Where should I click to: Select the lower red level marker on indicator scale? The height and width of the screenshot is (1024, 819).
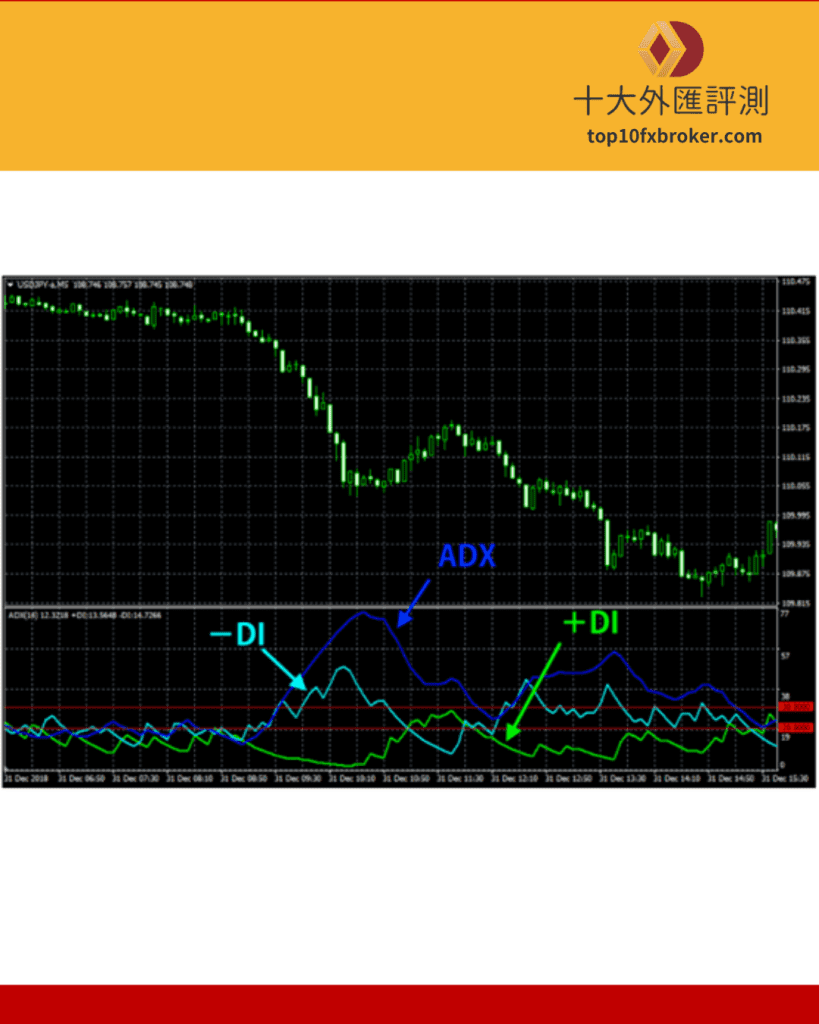tap(796, 728)
